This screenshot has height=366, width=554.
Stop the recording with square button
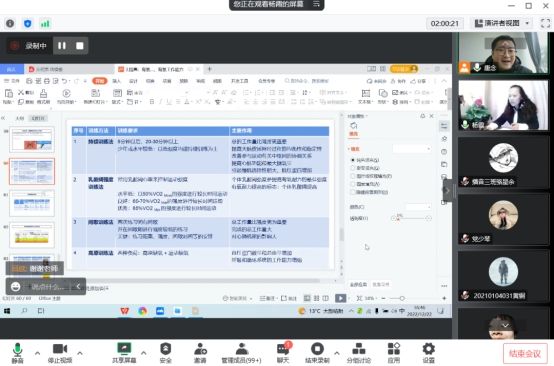[80, 46]
